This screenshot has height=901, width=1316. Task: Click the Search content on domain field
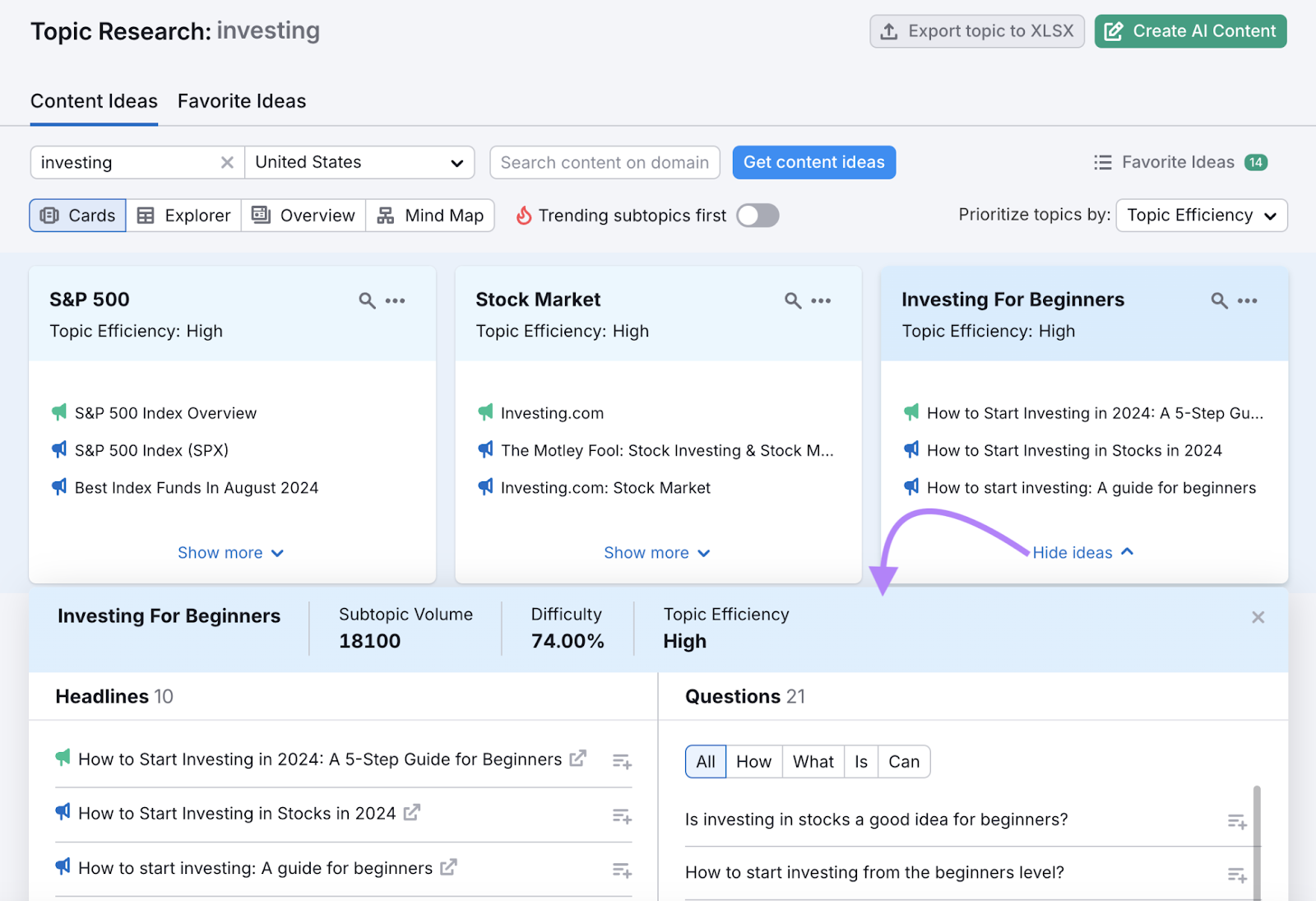point(605,163)
